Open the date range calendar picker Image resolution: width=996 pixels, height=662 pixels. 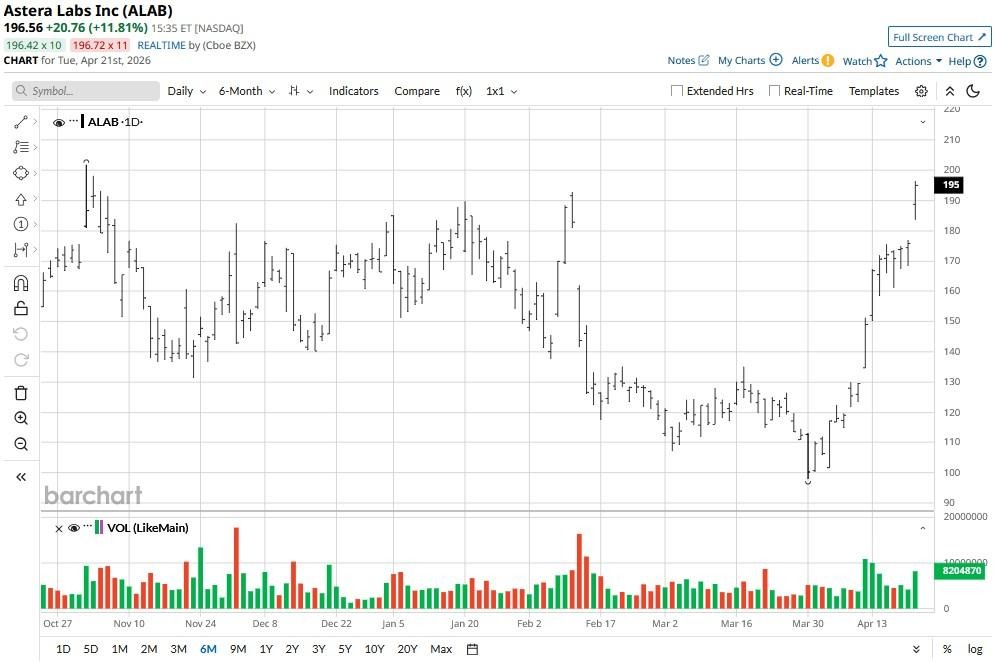pyautogui.click(x=472, y=649)
